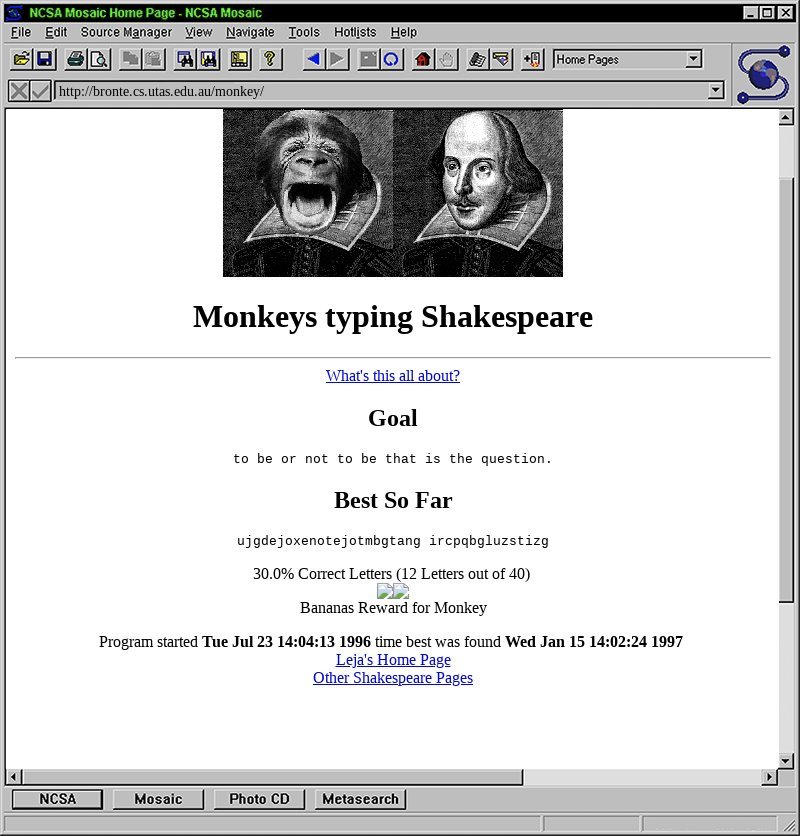Go to home page via red house icon
The height and width of the screenshot is (836, 800).
coord(422,59)
